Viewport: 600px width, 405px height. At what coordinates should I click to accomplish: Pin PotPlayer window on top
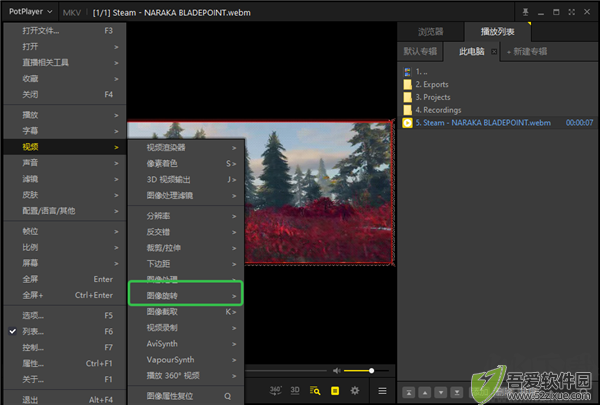click(526, 12)
